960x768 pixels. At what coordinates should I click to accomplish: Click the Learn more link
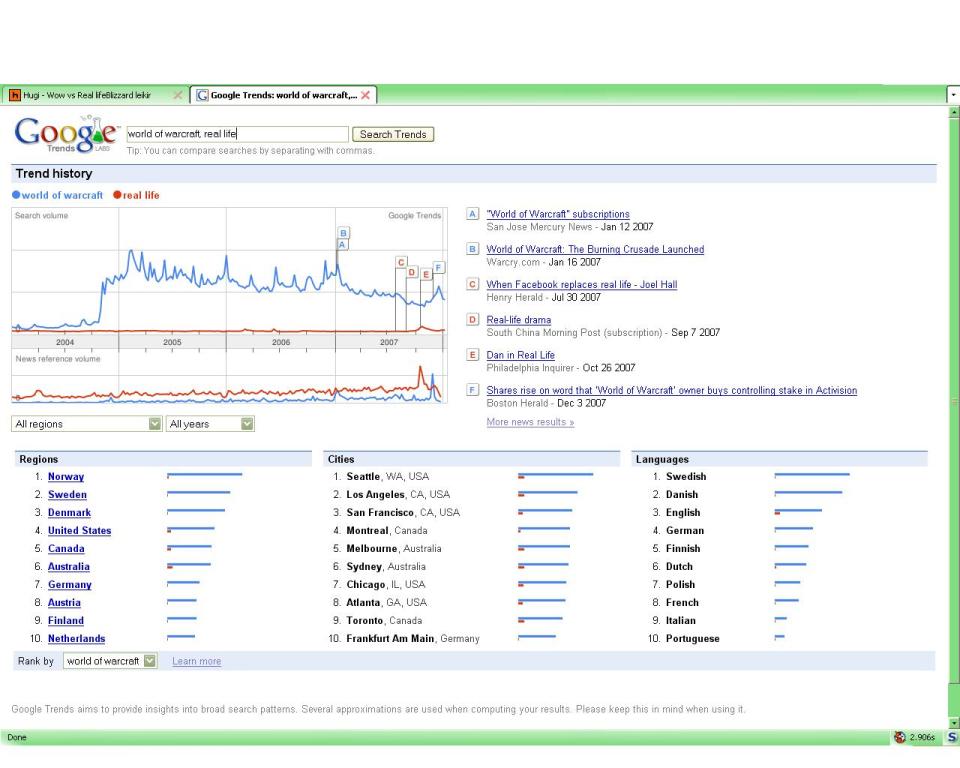[197, 661]
